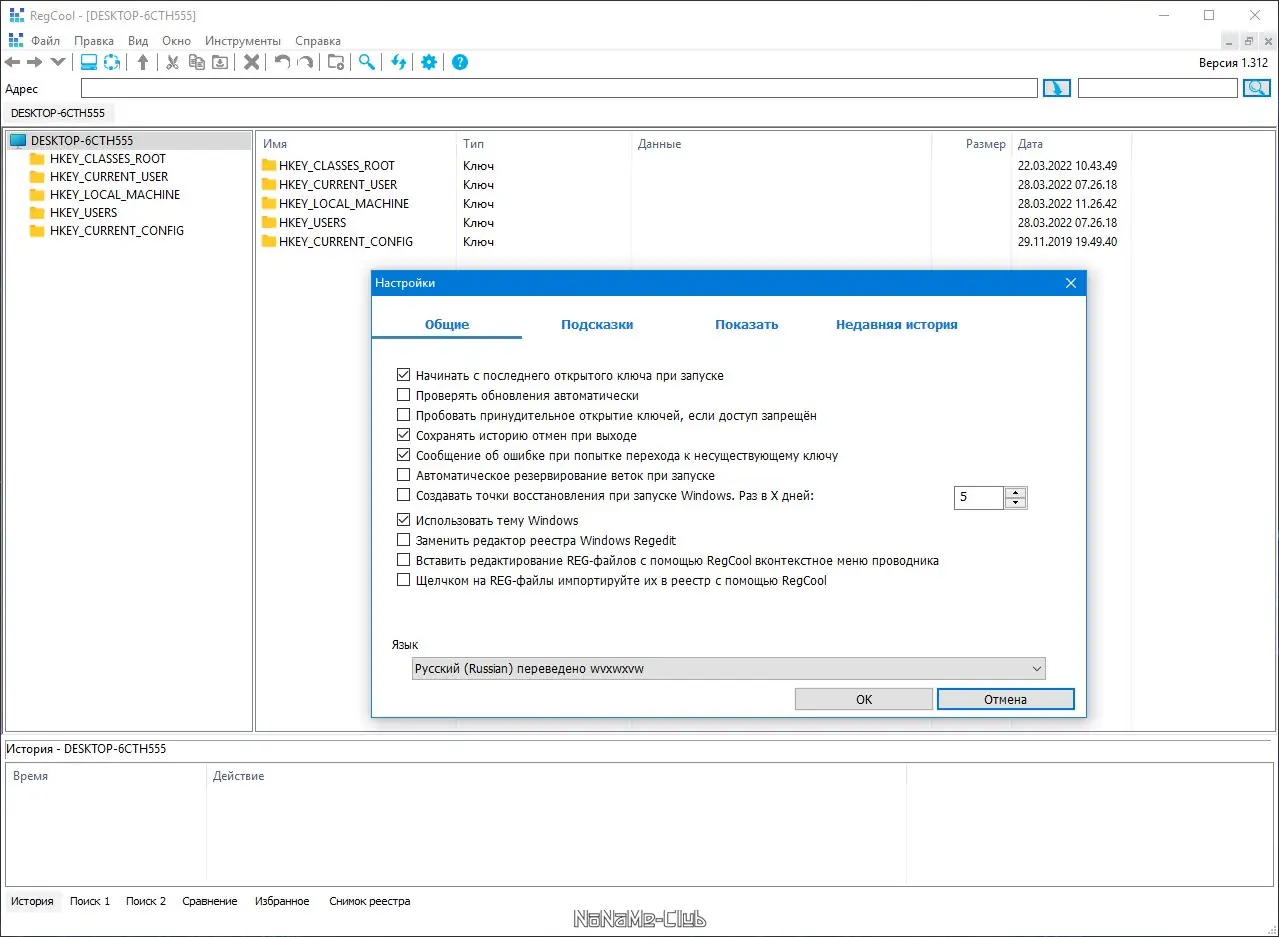Select HKEY_CURRENT_USER in the tree
This screenshot has width=1279, height=937.
109,177
